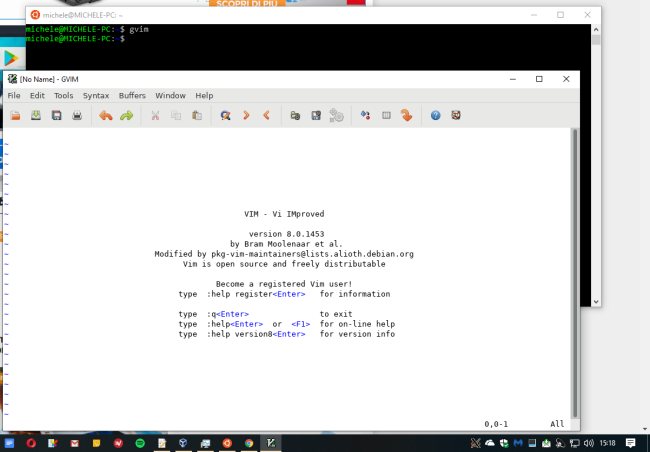Click 'VIM - Vi IMproved' heading text

click(284, 214)
